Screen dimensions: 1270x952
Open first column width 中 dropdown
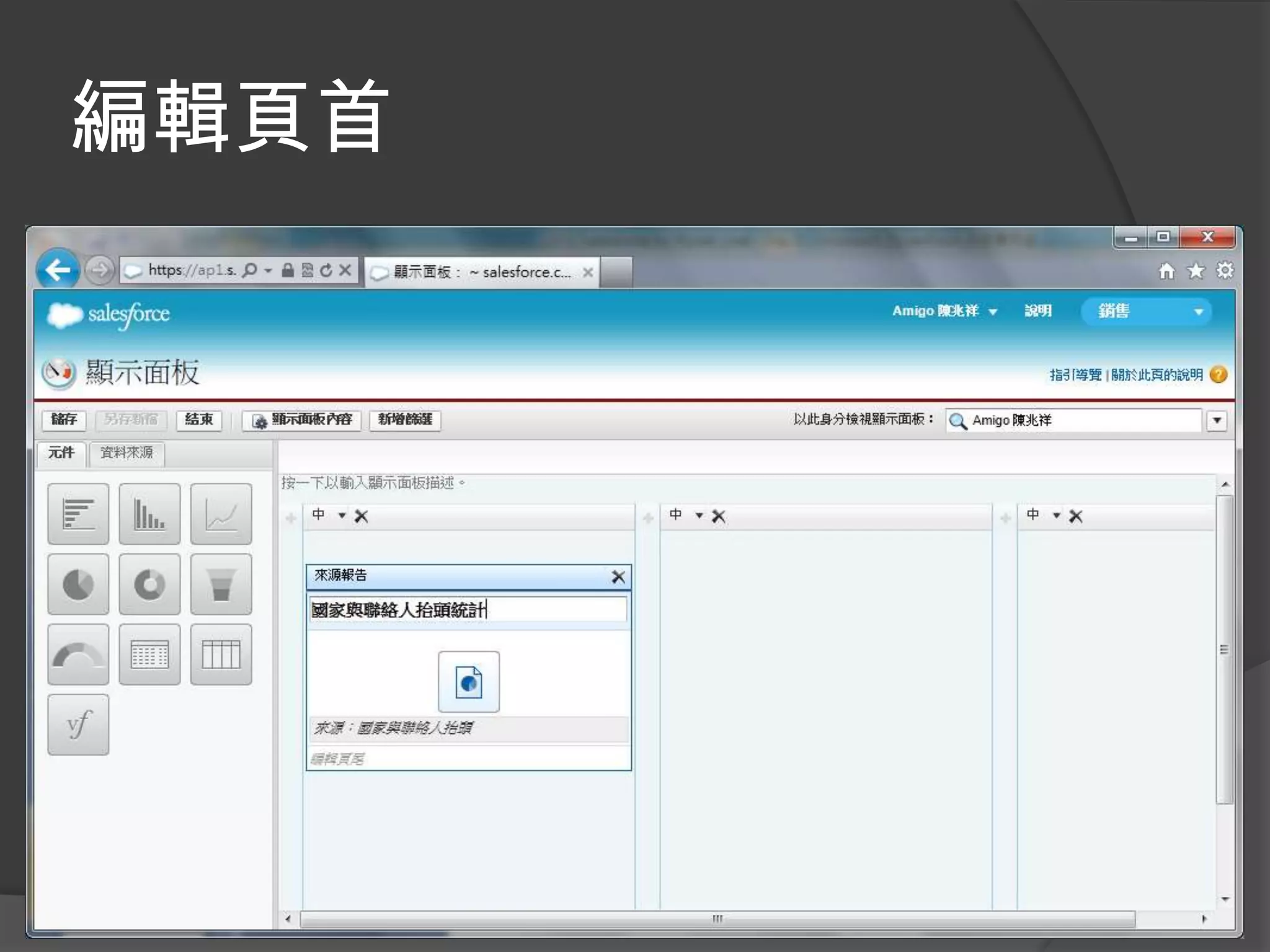tap(342, 516)
